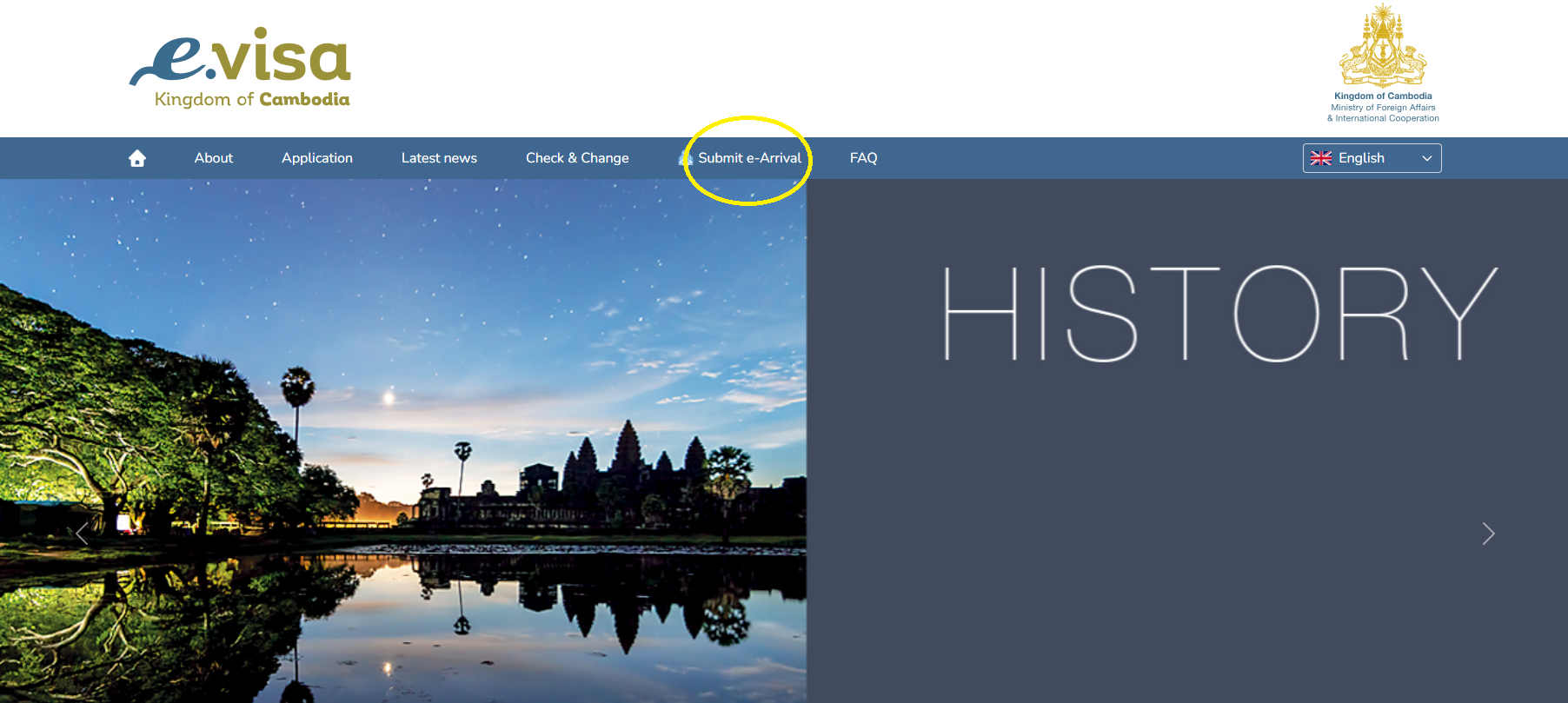The height and width of the screenshot is (703, 1568).
Task: Open the Latest news page
Action: click(x=439, y=158)
